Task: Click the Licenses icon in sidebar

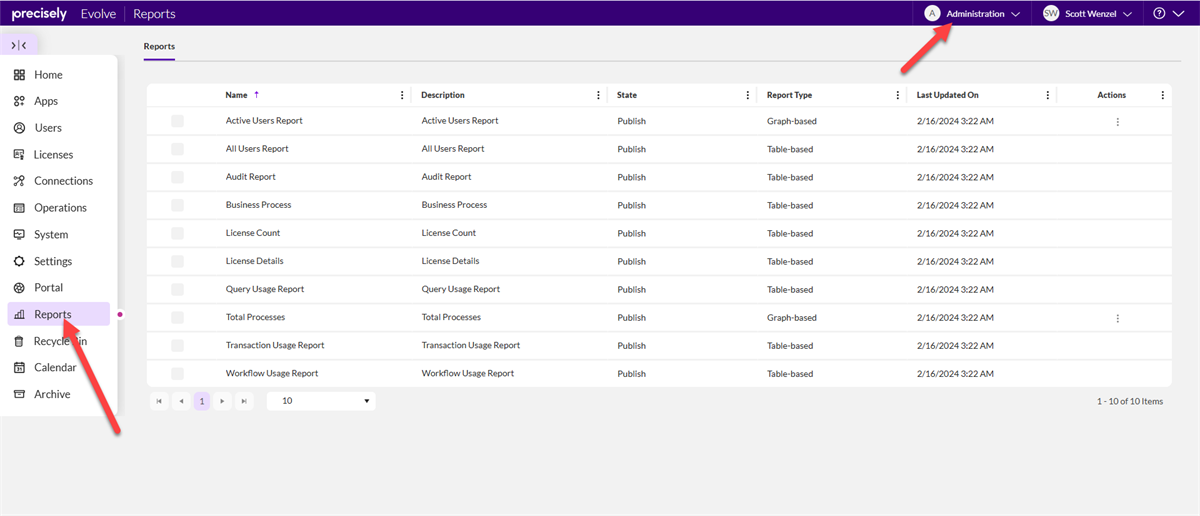Action: [19, 155]
